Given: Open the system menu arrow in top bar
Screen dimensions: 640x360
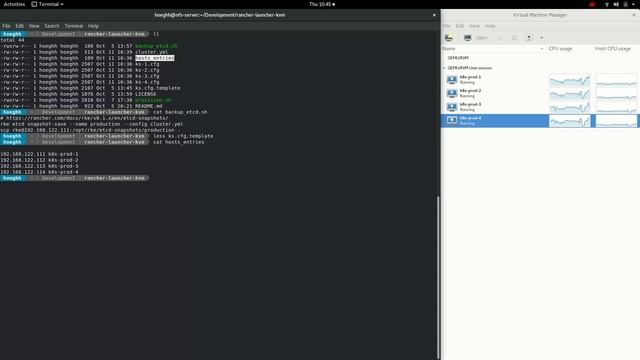Looking at the screenshot, I should point(634,4).
